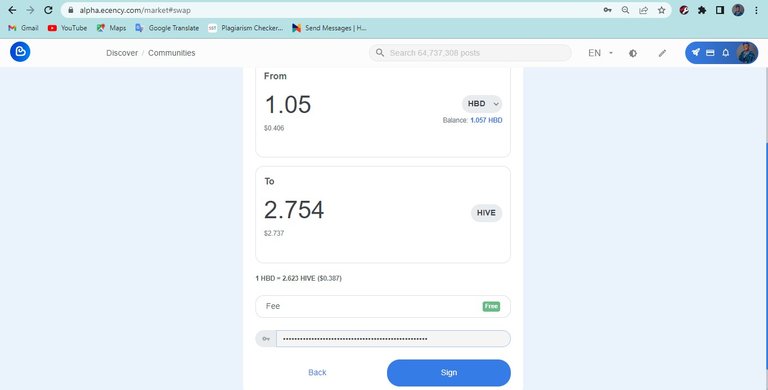Viewport: 768px width, 390px height.
Task: Click balance 1.057 HBD link
Action: (x=486, y=120)
